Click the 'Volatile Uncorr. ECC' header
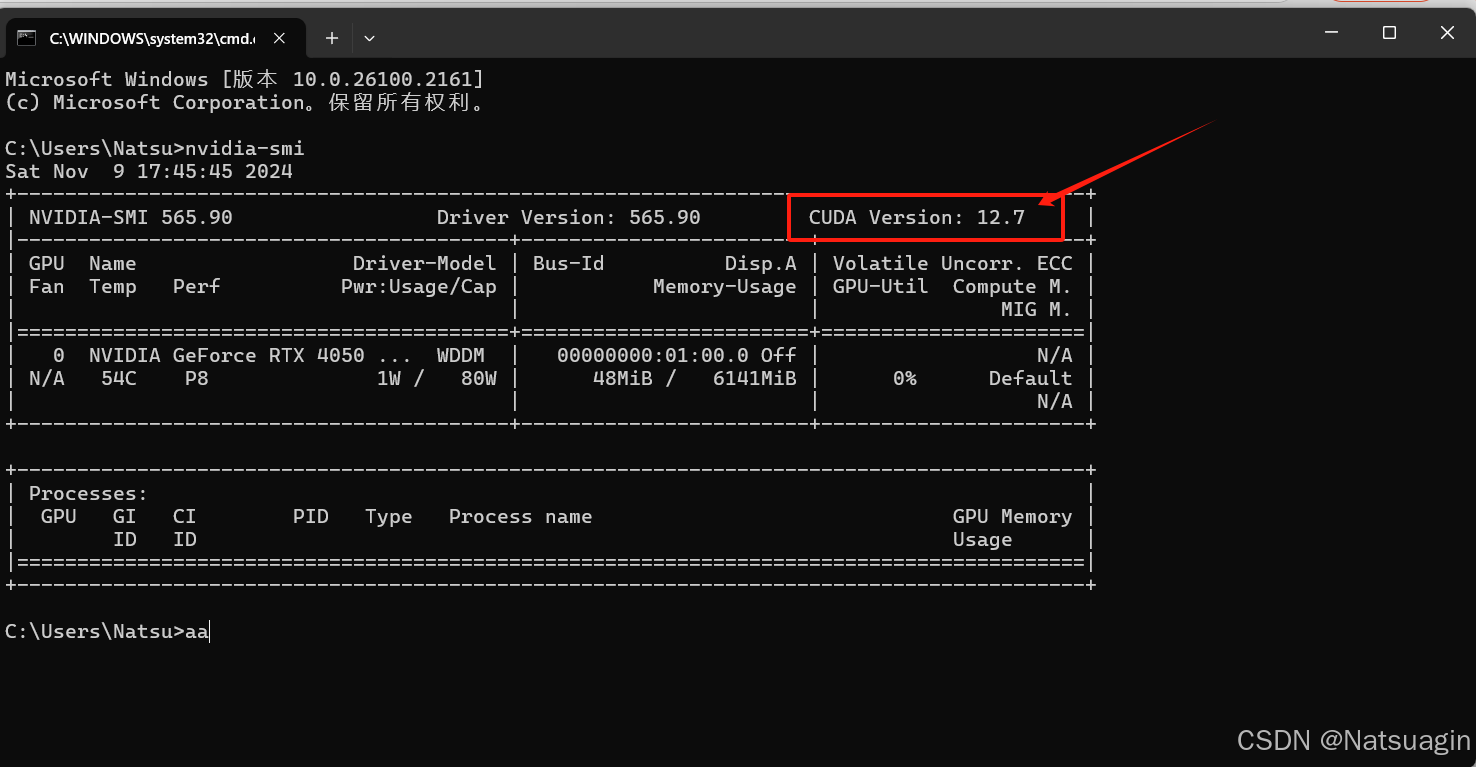1476x767 pixels. pyautogui.click(x=953, y=263)
